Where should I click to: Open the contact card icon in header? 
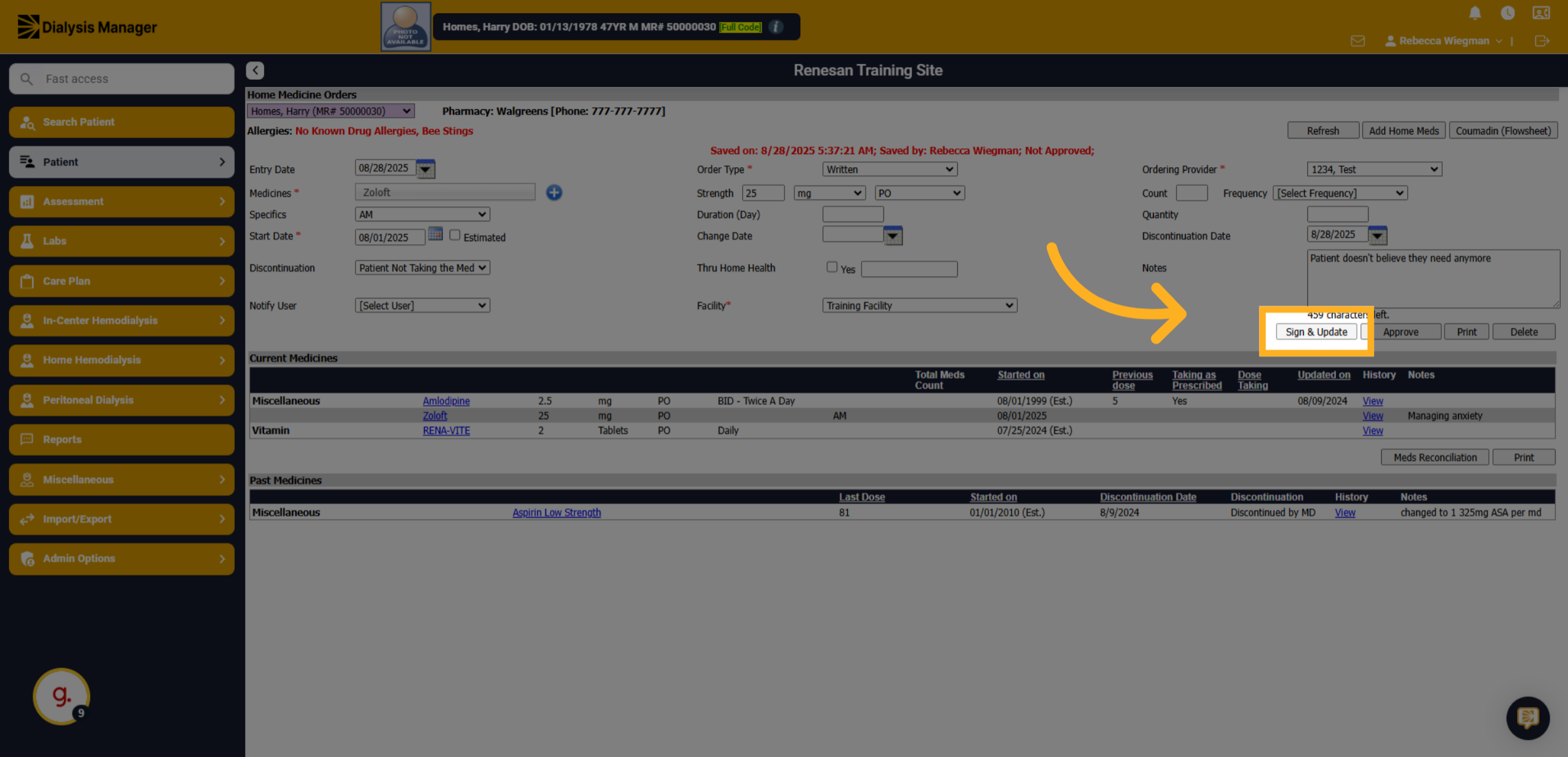point(1541,12)
